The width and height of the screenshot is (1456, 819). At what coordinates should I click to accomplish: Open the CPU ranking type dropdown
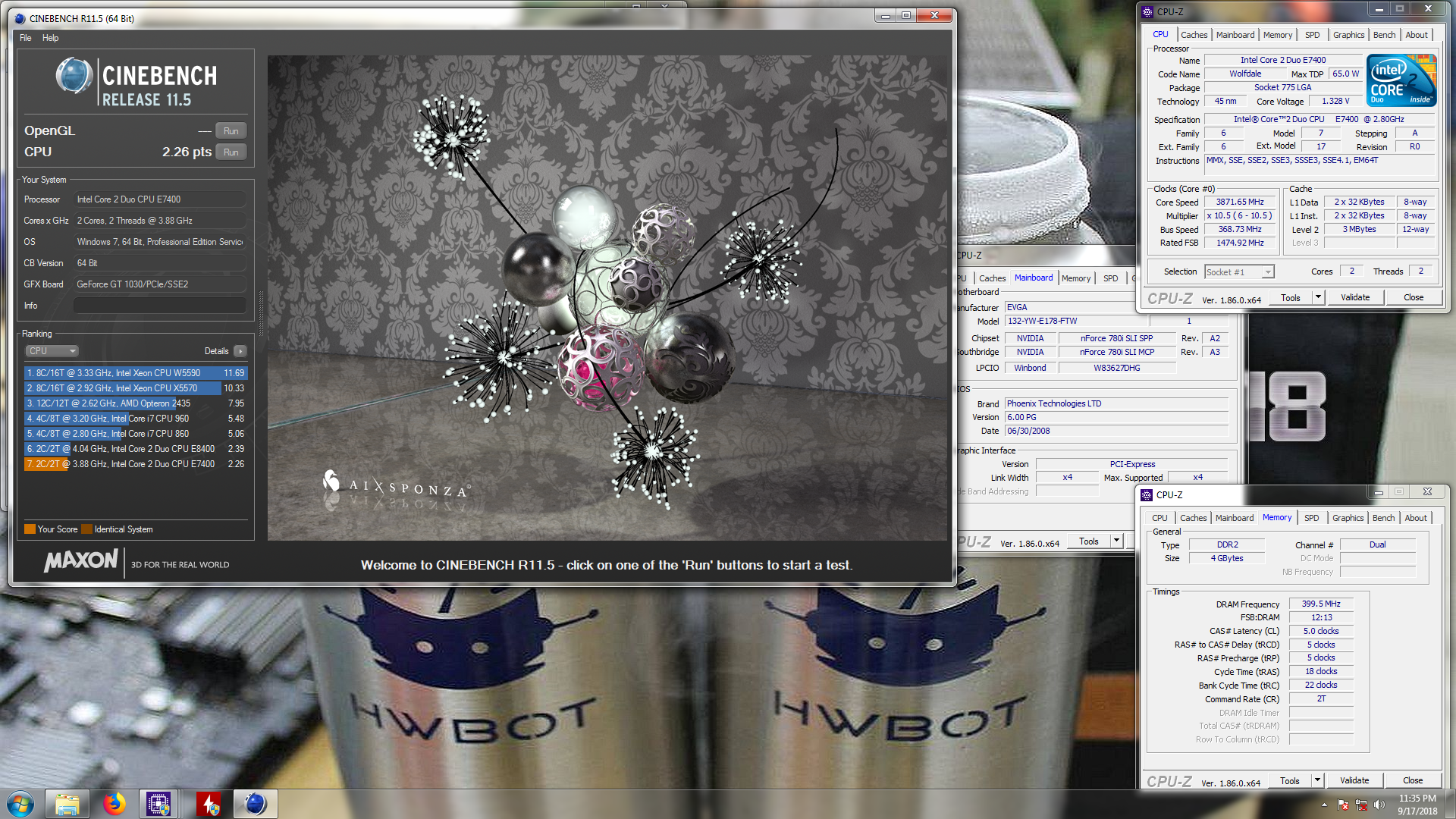coord(52,351)
